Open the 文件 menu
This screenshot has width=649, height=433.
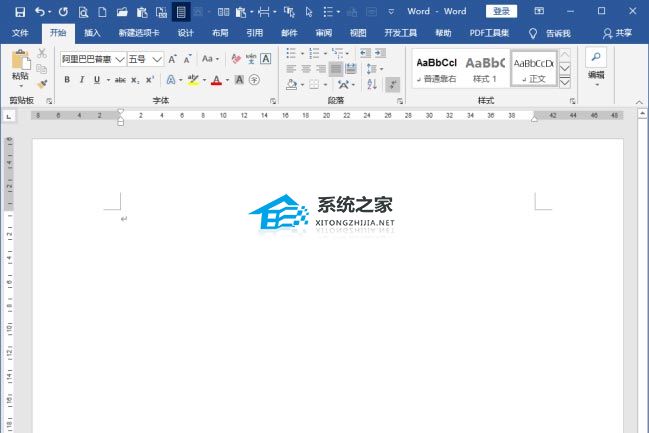pos(21,32)
